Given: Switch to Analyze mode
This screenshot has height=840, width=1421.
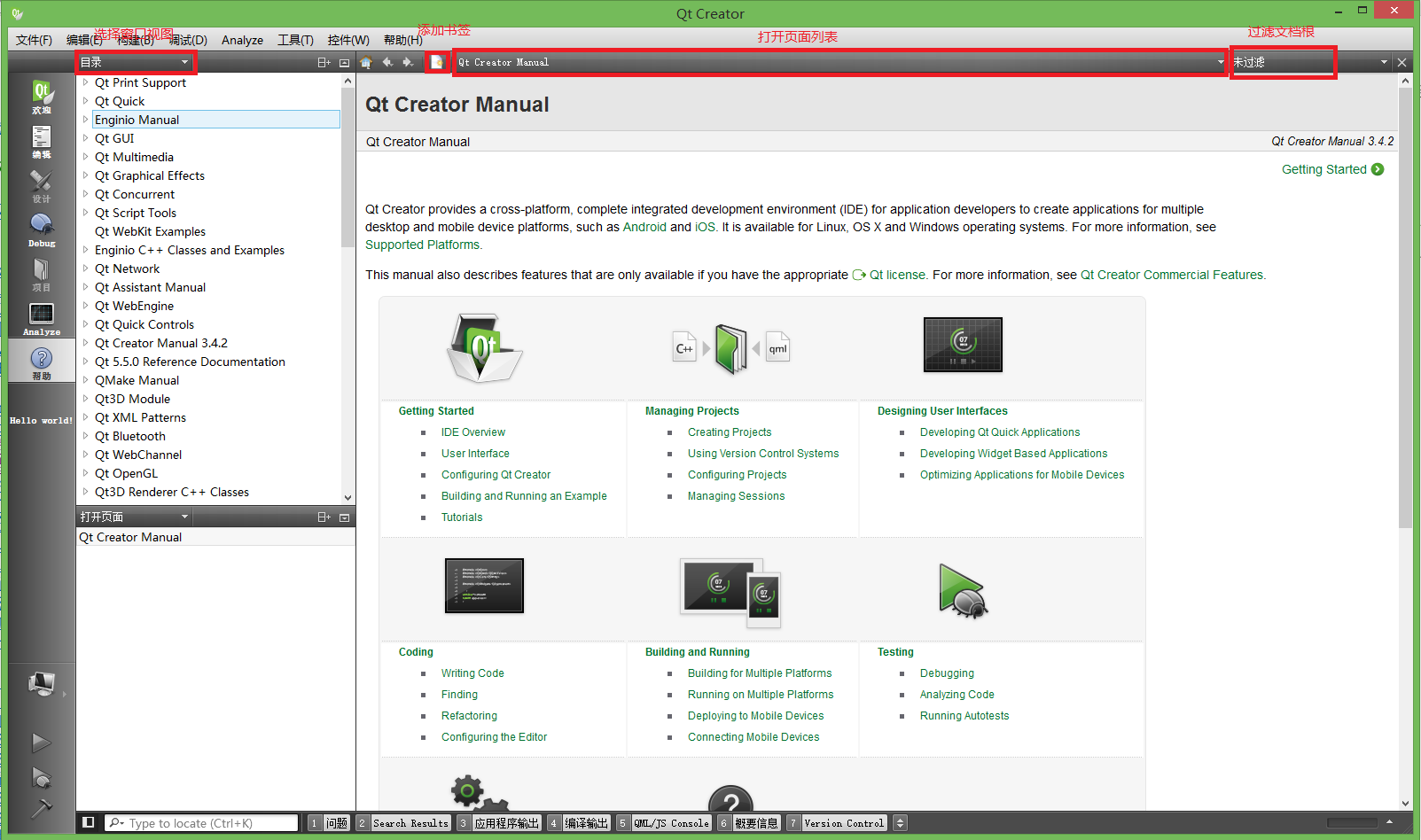Looking at the screenshot, I should (x=42, y=318).
